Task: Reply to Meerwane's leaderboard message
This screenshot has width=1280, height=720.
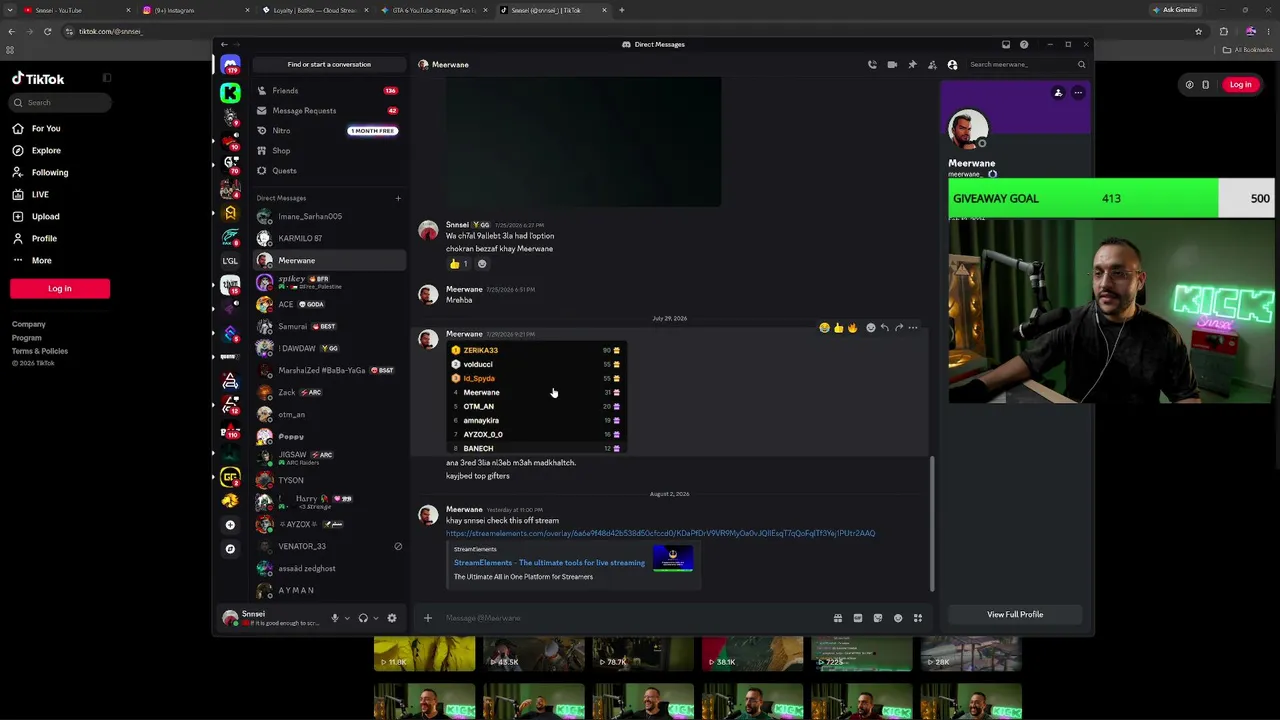Action: (884, 328)
